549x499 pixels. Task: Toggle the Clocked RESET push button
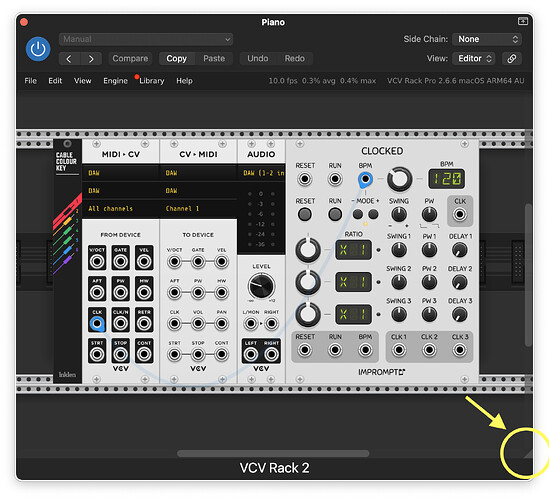click(x=305, y=214)
